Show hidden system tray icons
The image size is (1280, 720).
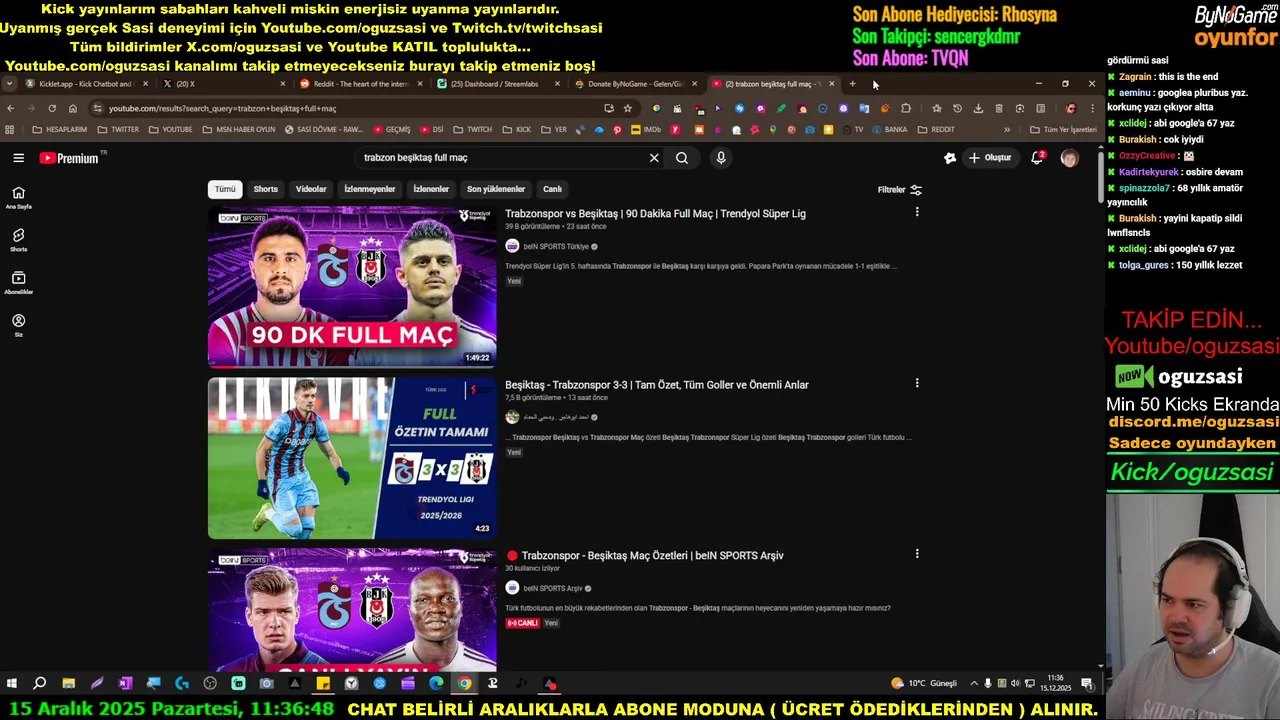click(974, 684)
